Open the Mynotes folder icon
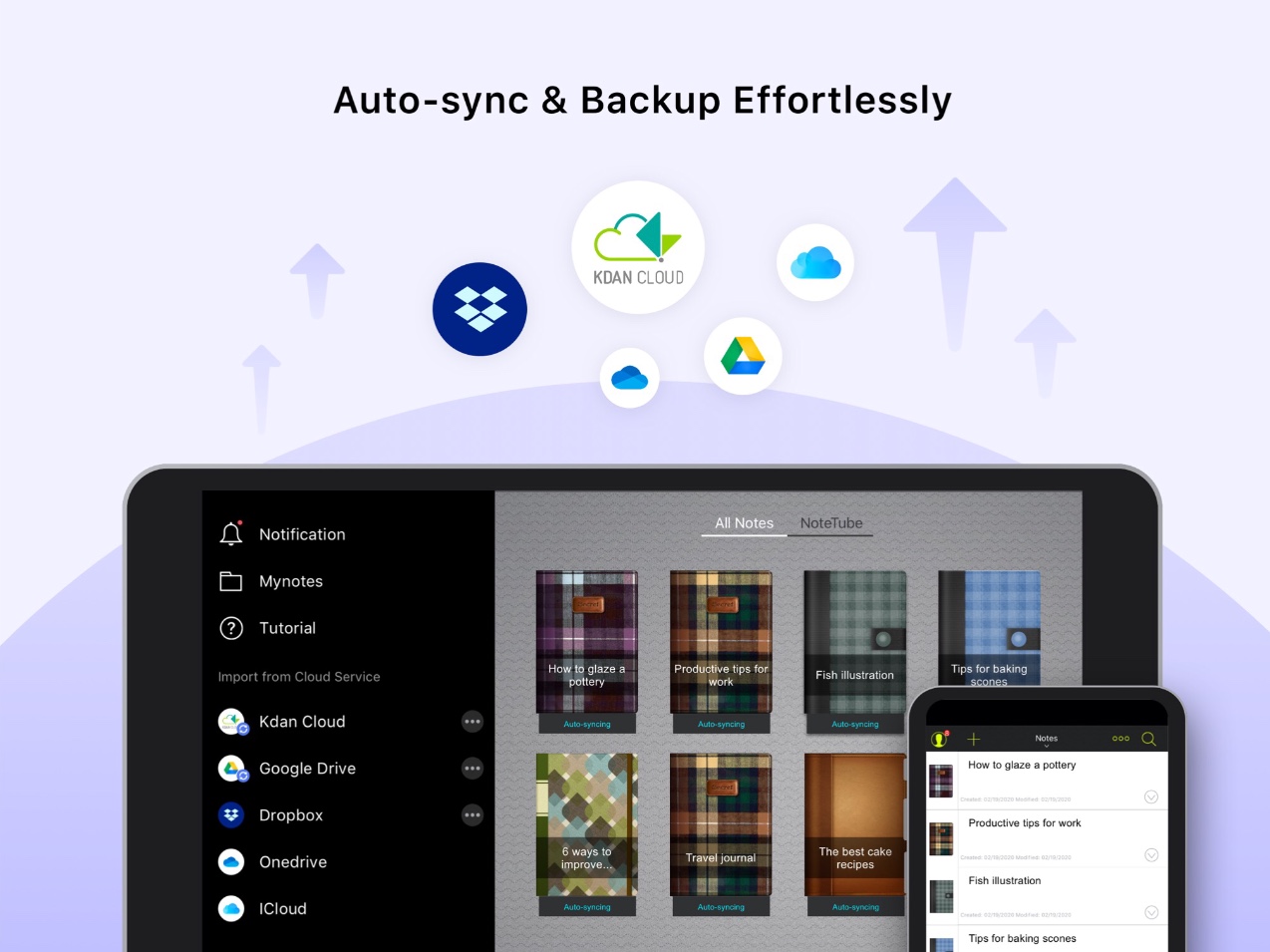The height and width of the screenshot is (952, 1270). pos(231,581)
